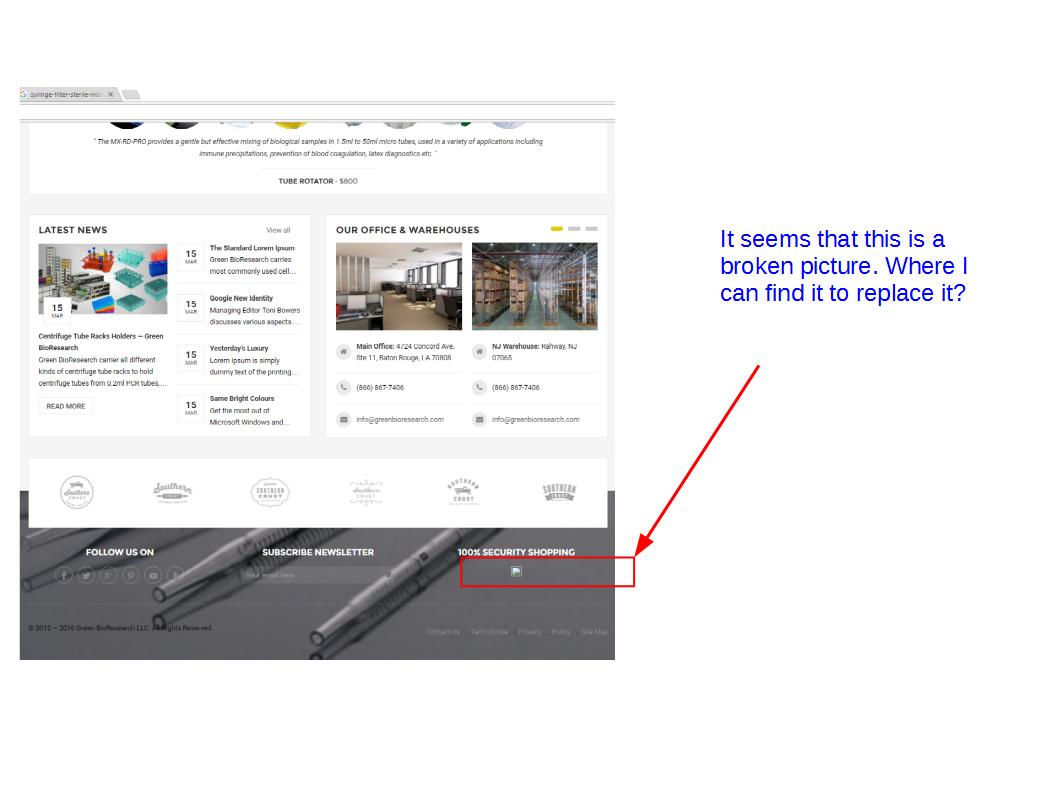Click the broken image under Security Shopping

[x=516, y=572]
